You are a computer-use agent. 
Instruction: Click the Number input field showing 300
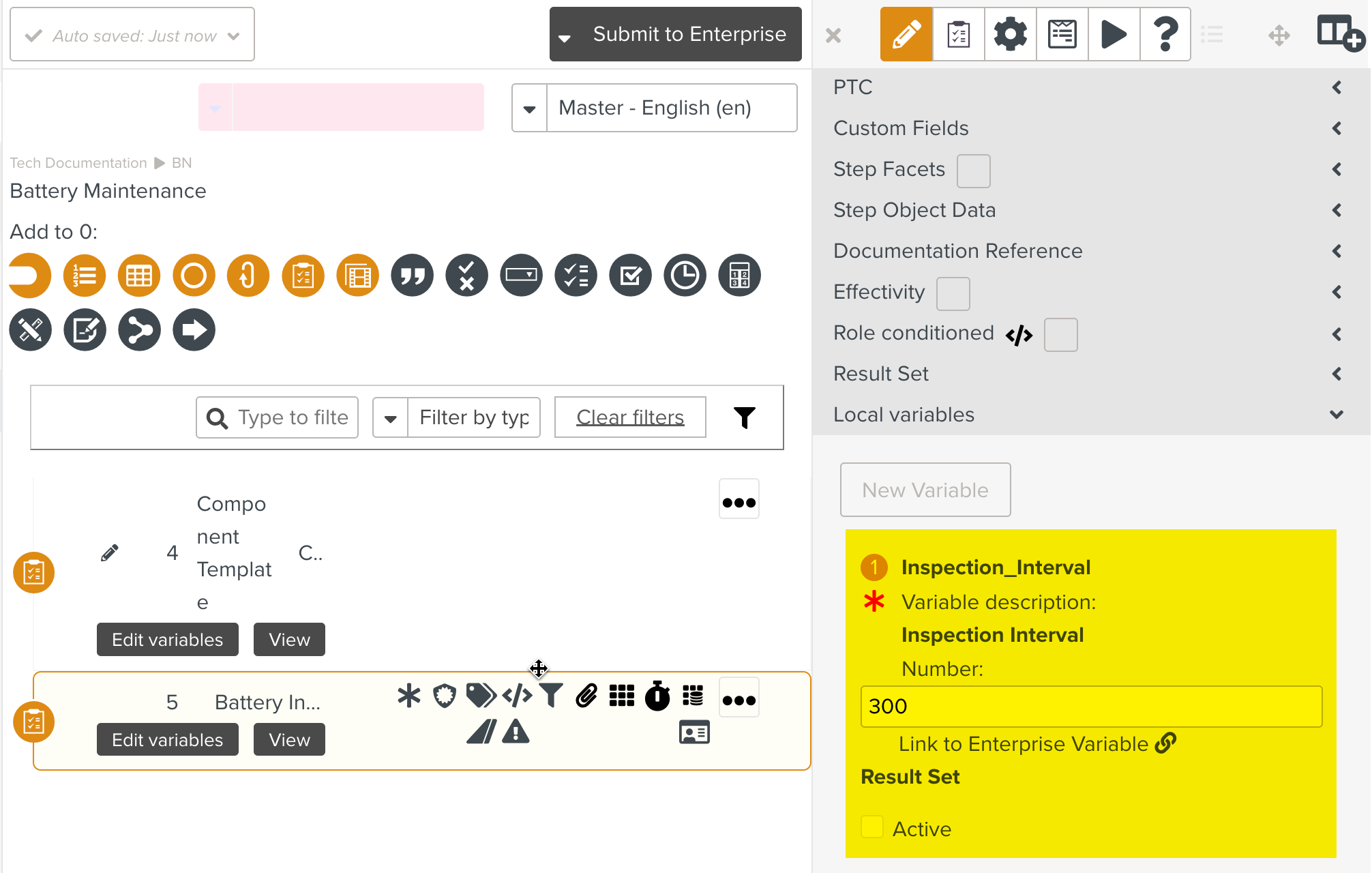1090,706
